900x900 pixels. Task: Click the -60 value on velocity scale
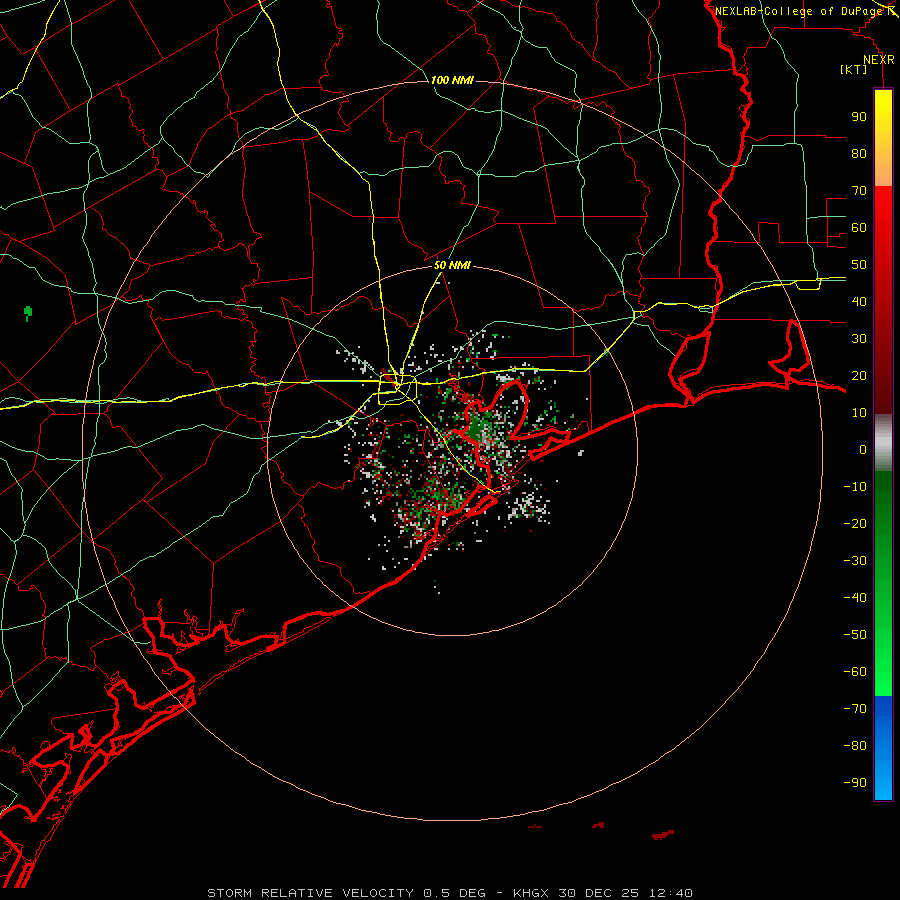click(855, 672)
